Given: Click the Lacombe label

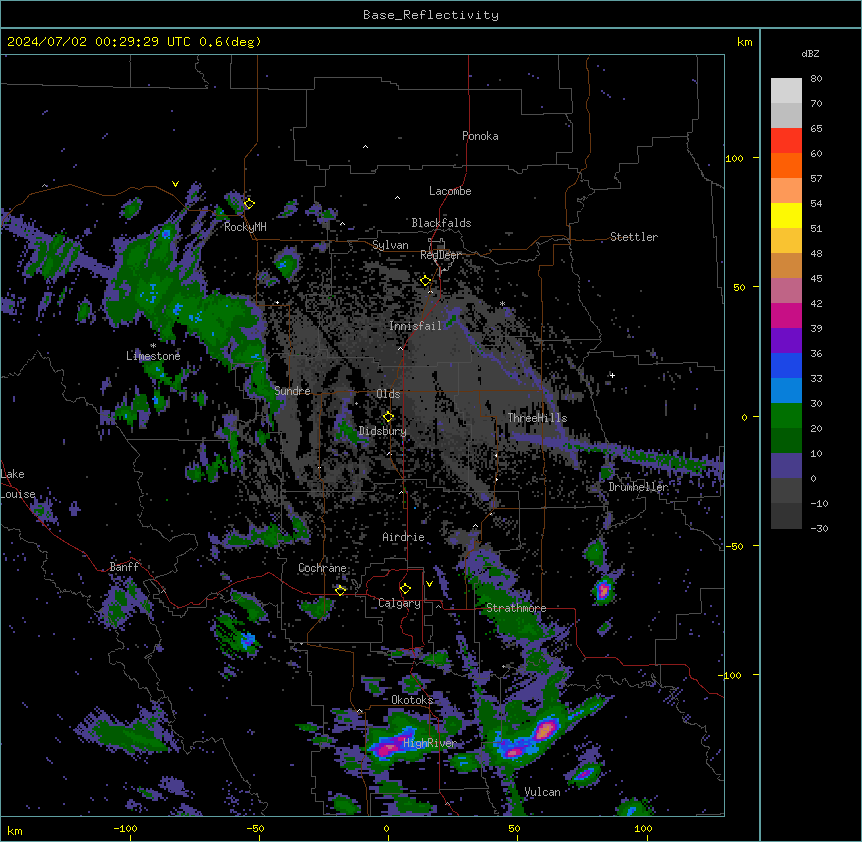Looking at the screenshot, I should (x=450, y=191).
